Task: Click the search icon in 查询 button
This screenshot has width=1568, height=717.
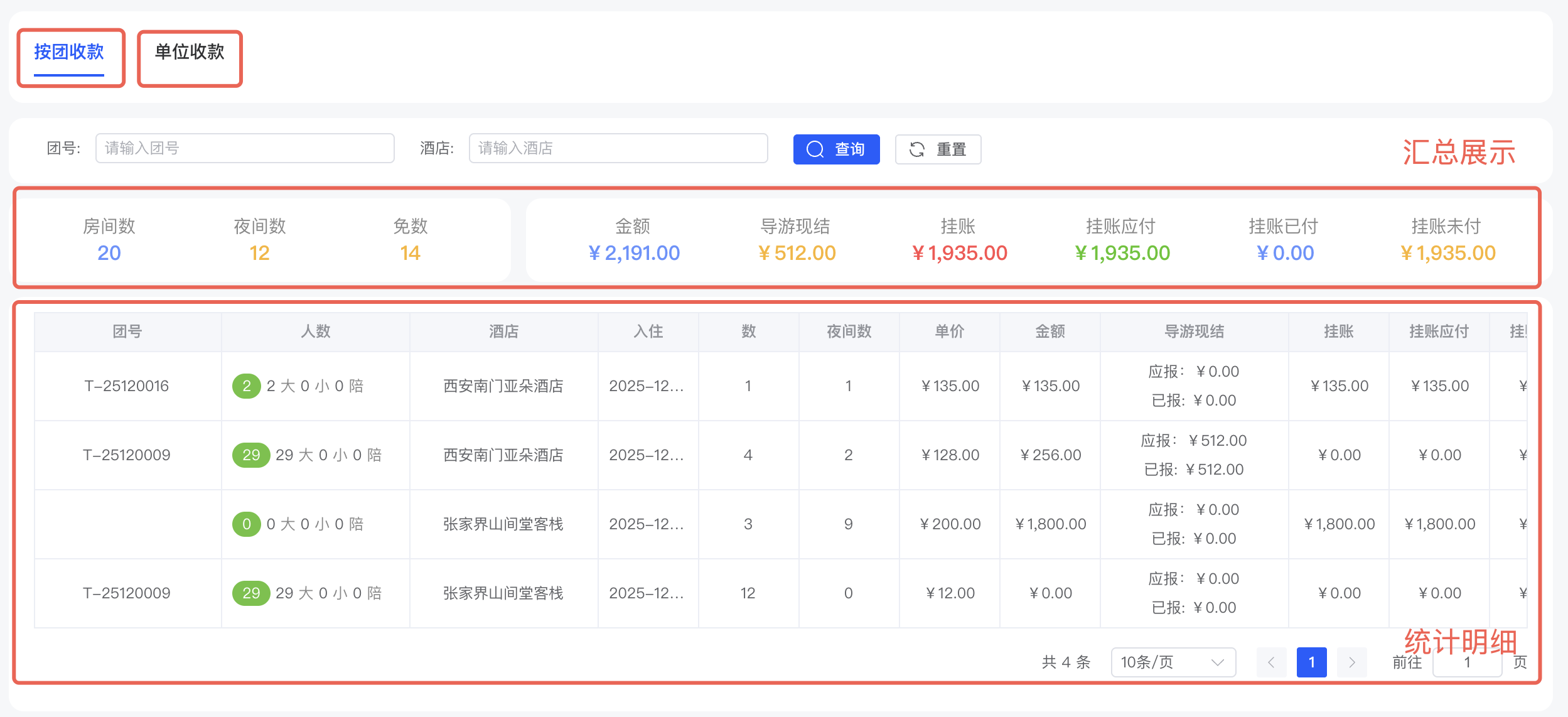Action: 815,149
